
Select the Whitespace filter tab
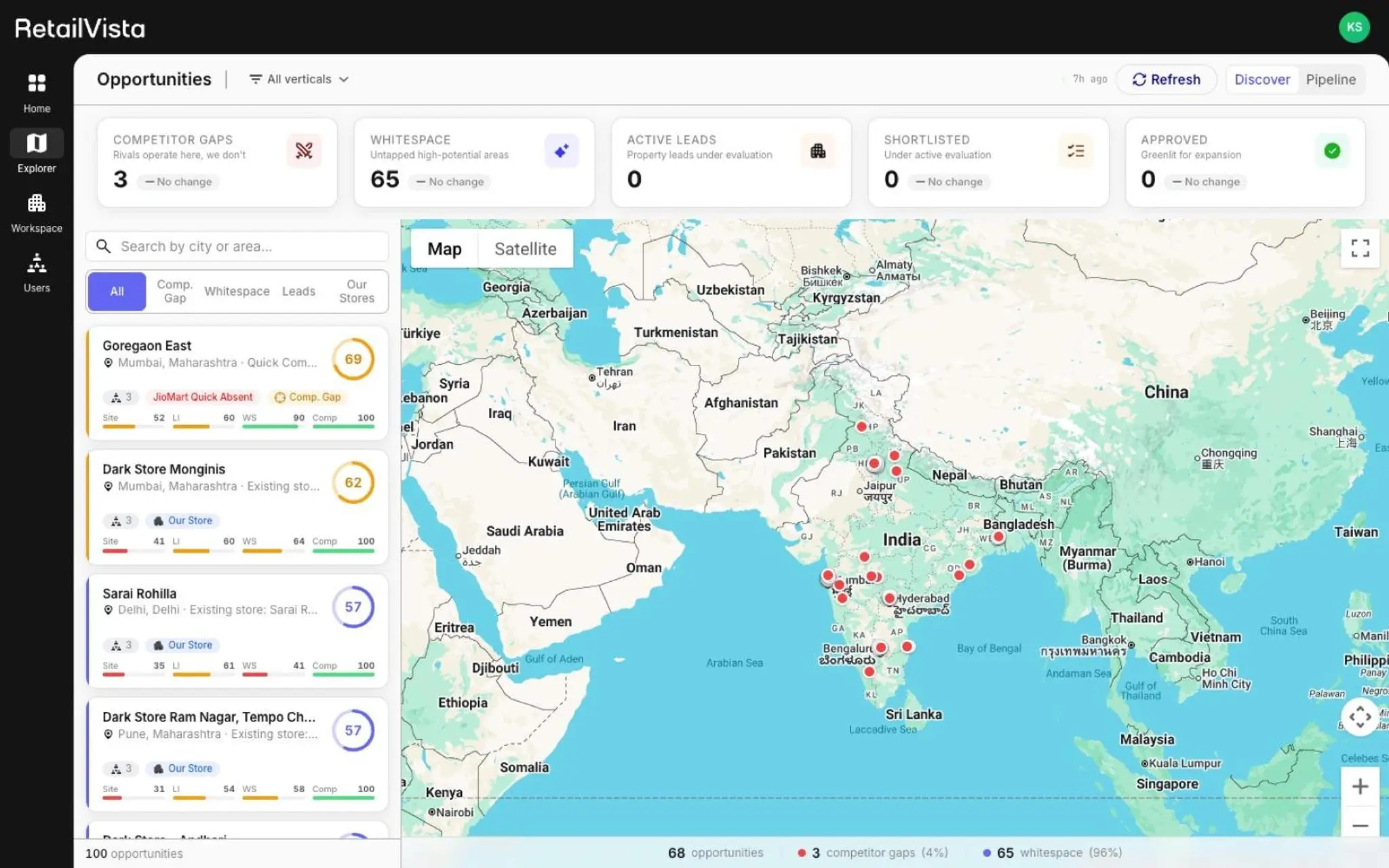pos(237,291)
